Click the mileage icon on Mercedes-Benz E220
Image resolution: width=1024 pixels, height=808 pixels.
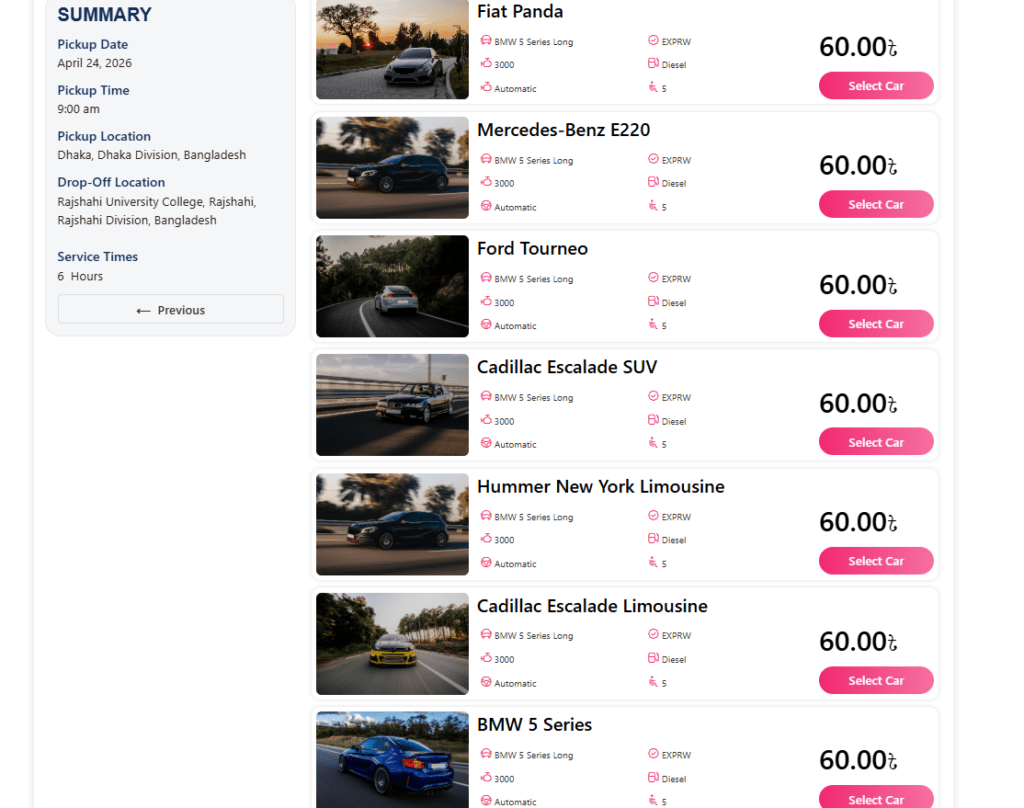486,182
